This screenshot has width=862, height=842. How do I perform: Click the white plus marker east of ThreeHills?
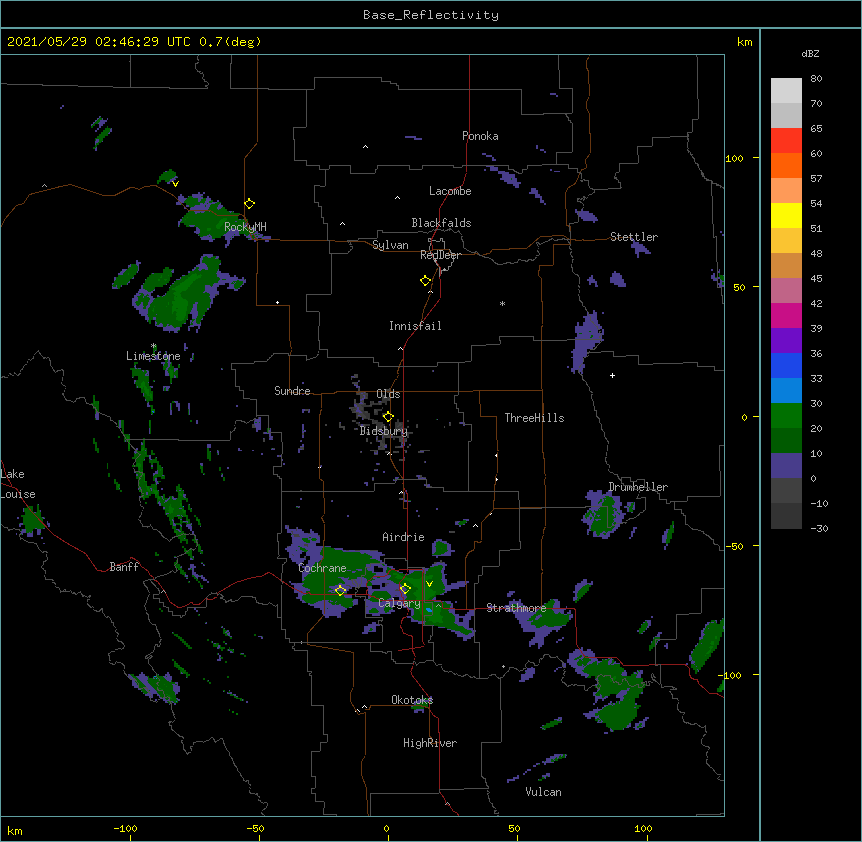coord(612,375)
